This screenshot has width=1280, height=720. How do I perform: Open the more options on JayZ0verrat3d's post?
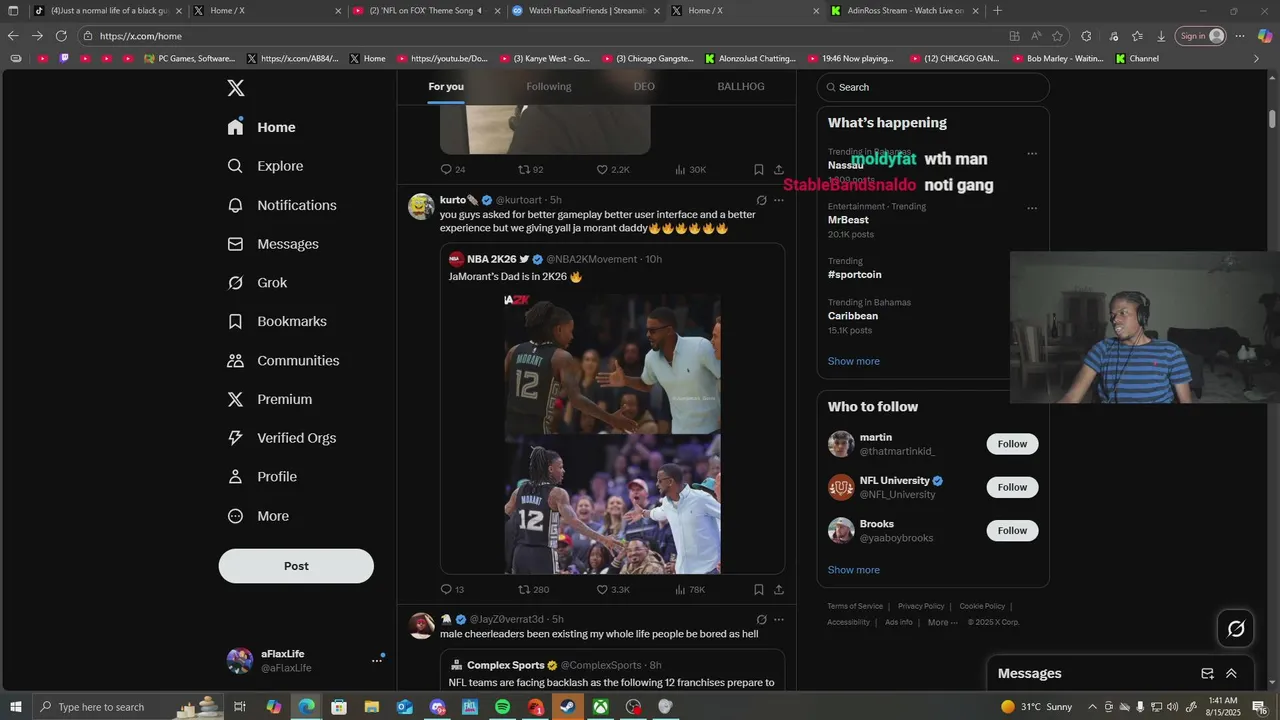pos(779,619)
